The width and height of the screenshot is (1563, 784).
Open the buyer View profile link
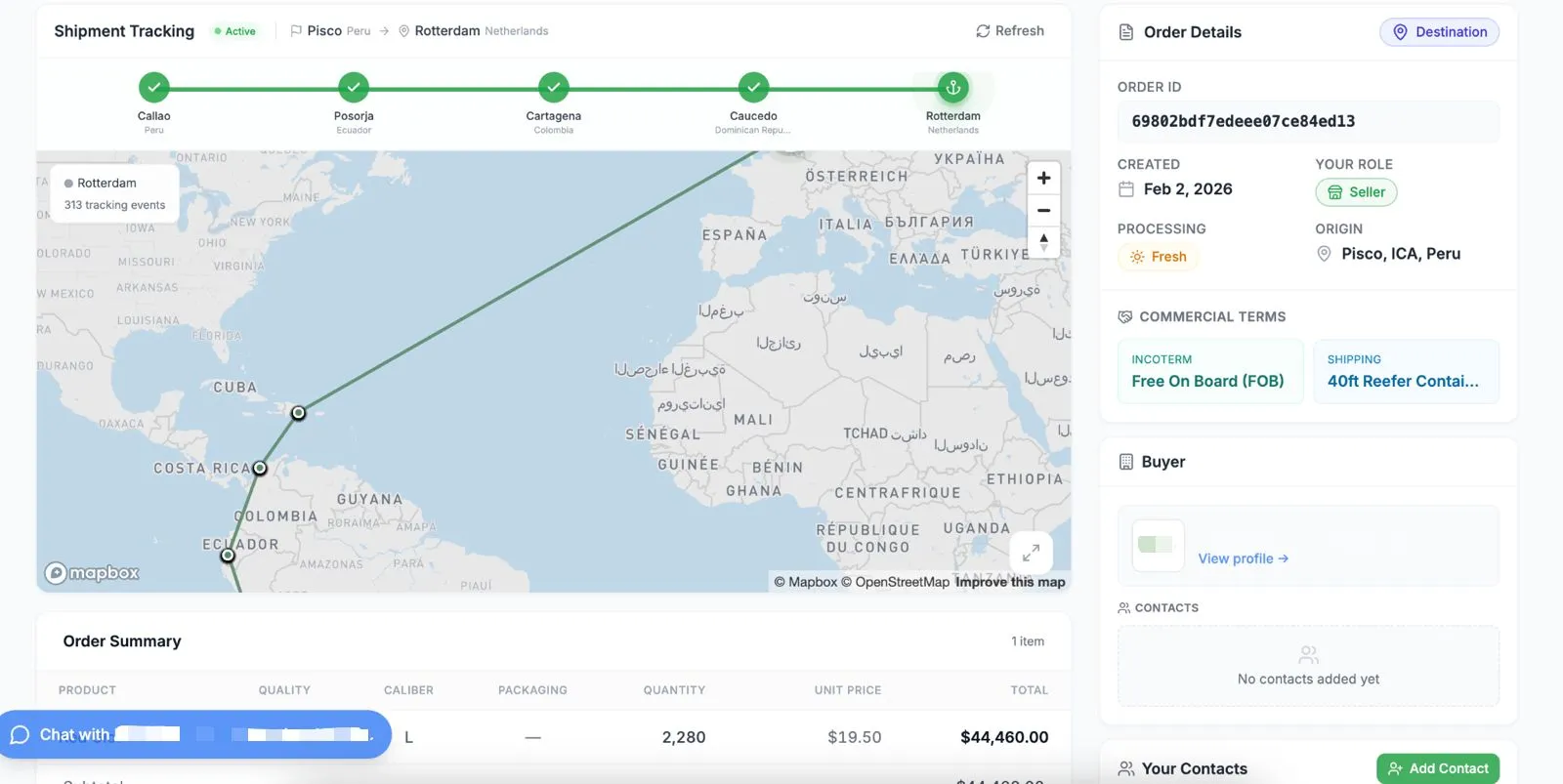click(1244, 558)
